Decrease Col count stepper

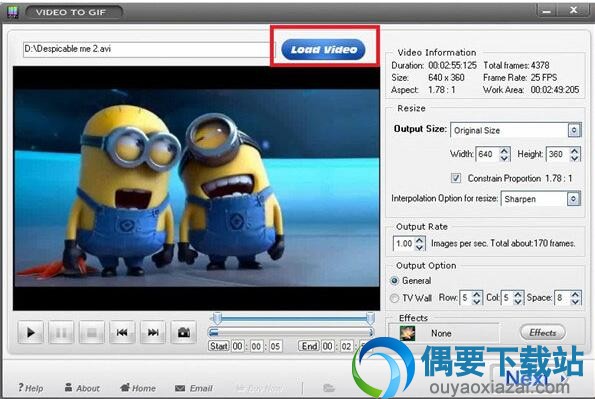tap(518, 301)
